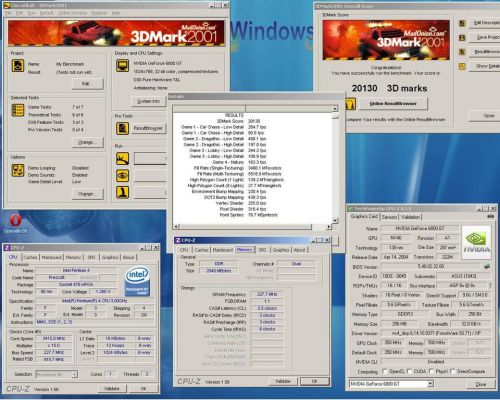Viewport: 500px width, 400px height.
Task: Toggle the PhysX checkbox in GPU-Z
Action: click(x=432, y=371)
